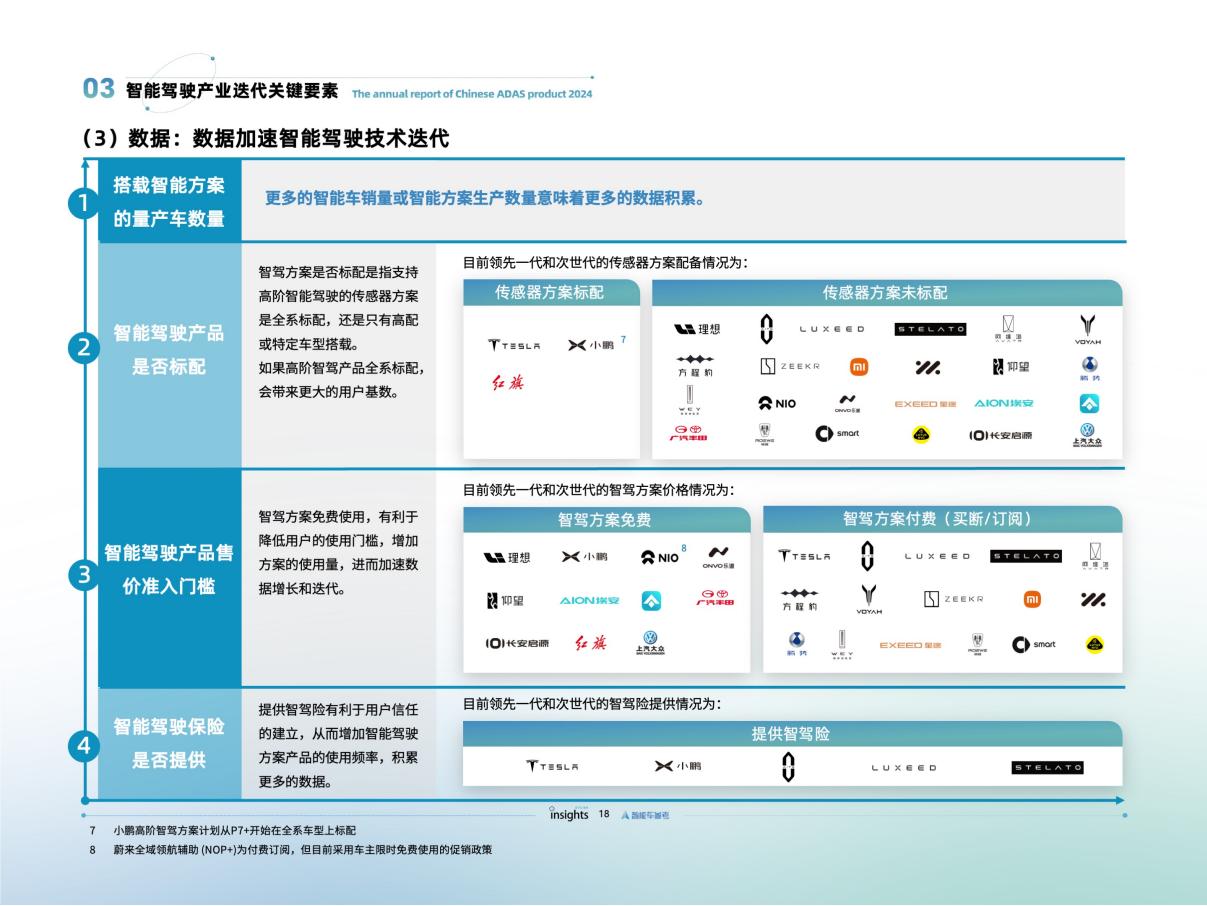Click the 红旗 logo under 智驾方案免费
Screen dimensions: 1207x906
point(590,643)
